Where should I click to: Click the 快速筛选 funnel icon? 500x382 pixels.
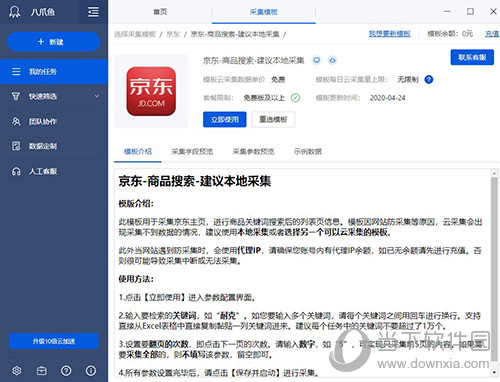[16, 96]
